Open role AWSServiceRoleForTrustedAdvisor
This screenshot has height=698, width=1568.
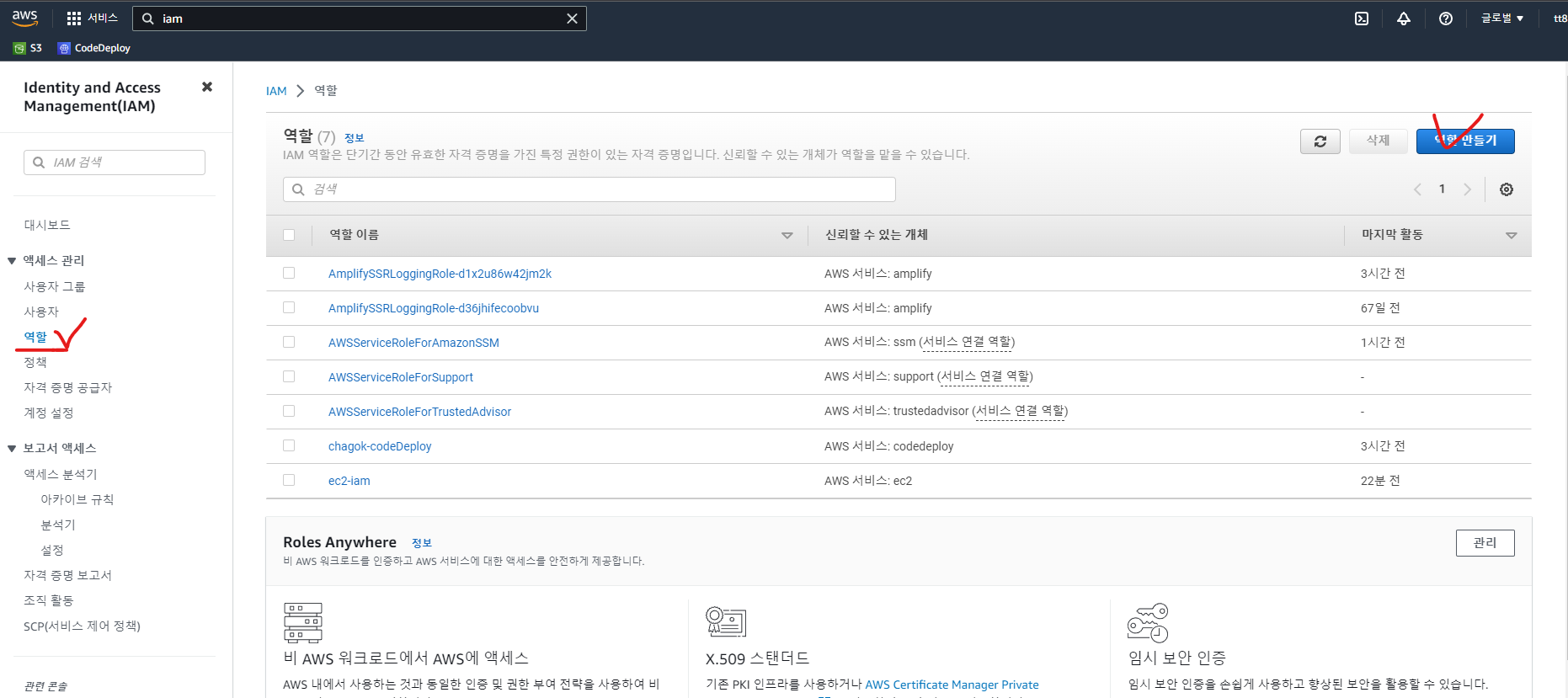[x=419, y=412]
